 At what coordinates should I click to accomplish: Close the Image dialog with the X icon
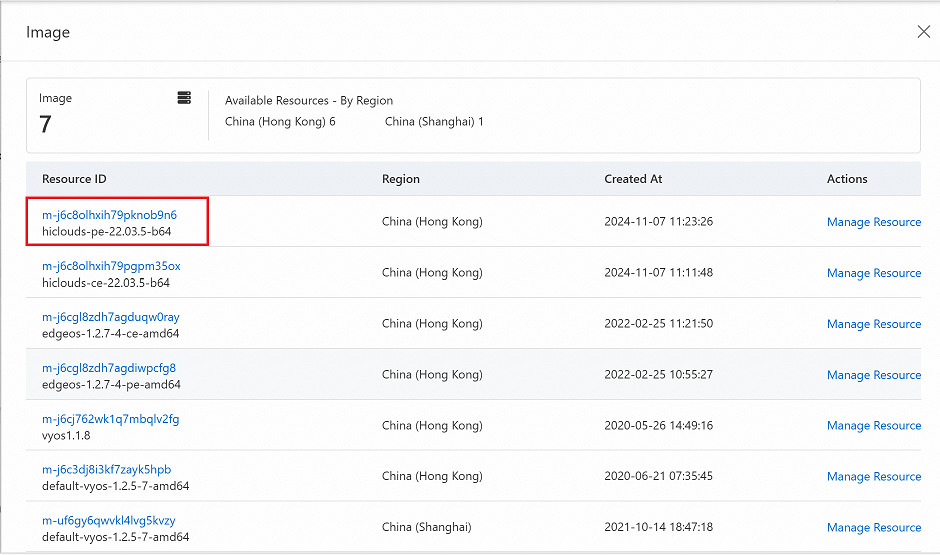924,32
